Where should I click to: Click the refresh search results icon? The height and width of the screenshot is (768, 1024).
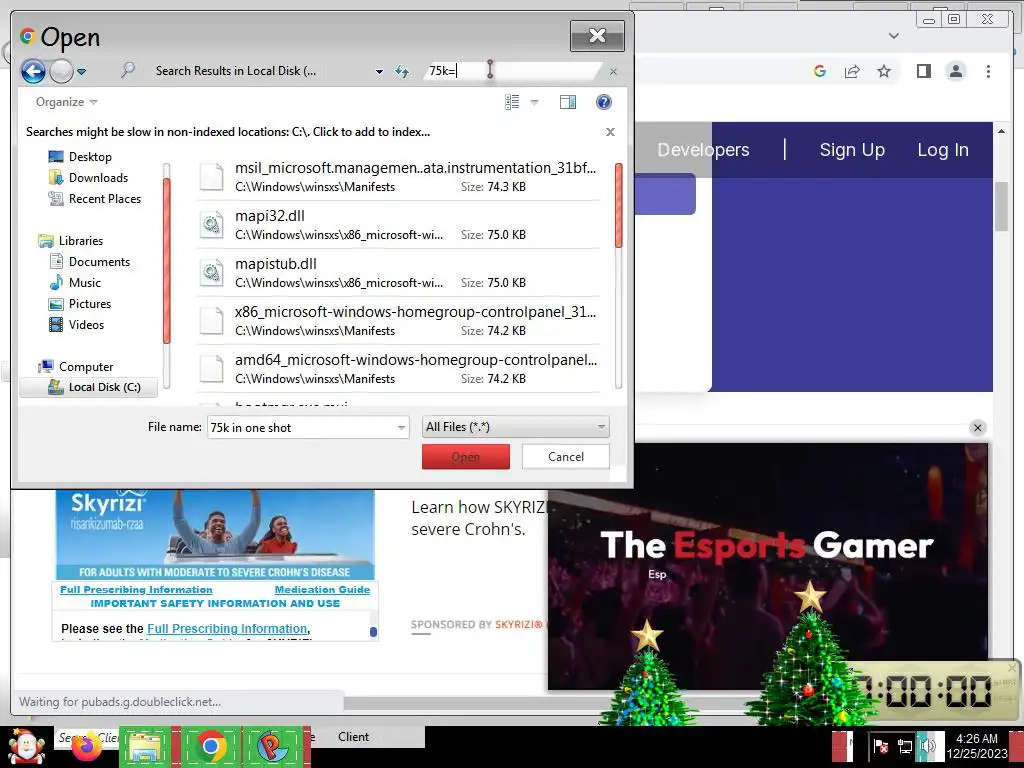coord(402,71)
